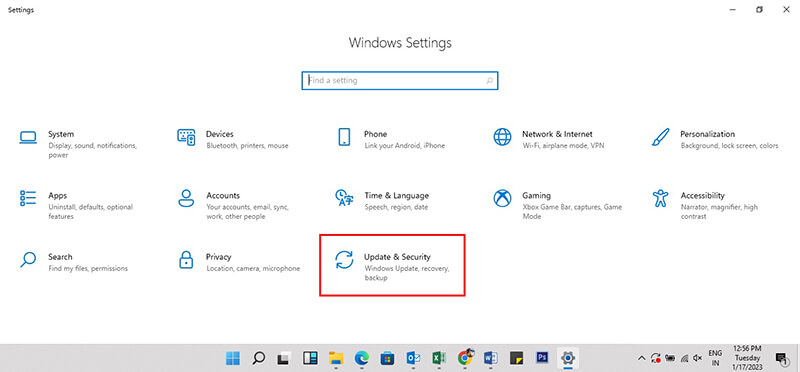Screen dimensions: 800x372
Task: Click the Personalization heading text
Action: click(707, 134)
